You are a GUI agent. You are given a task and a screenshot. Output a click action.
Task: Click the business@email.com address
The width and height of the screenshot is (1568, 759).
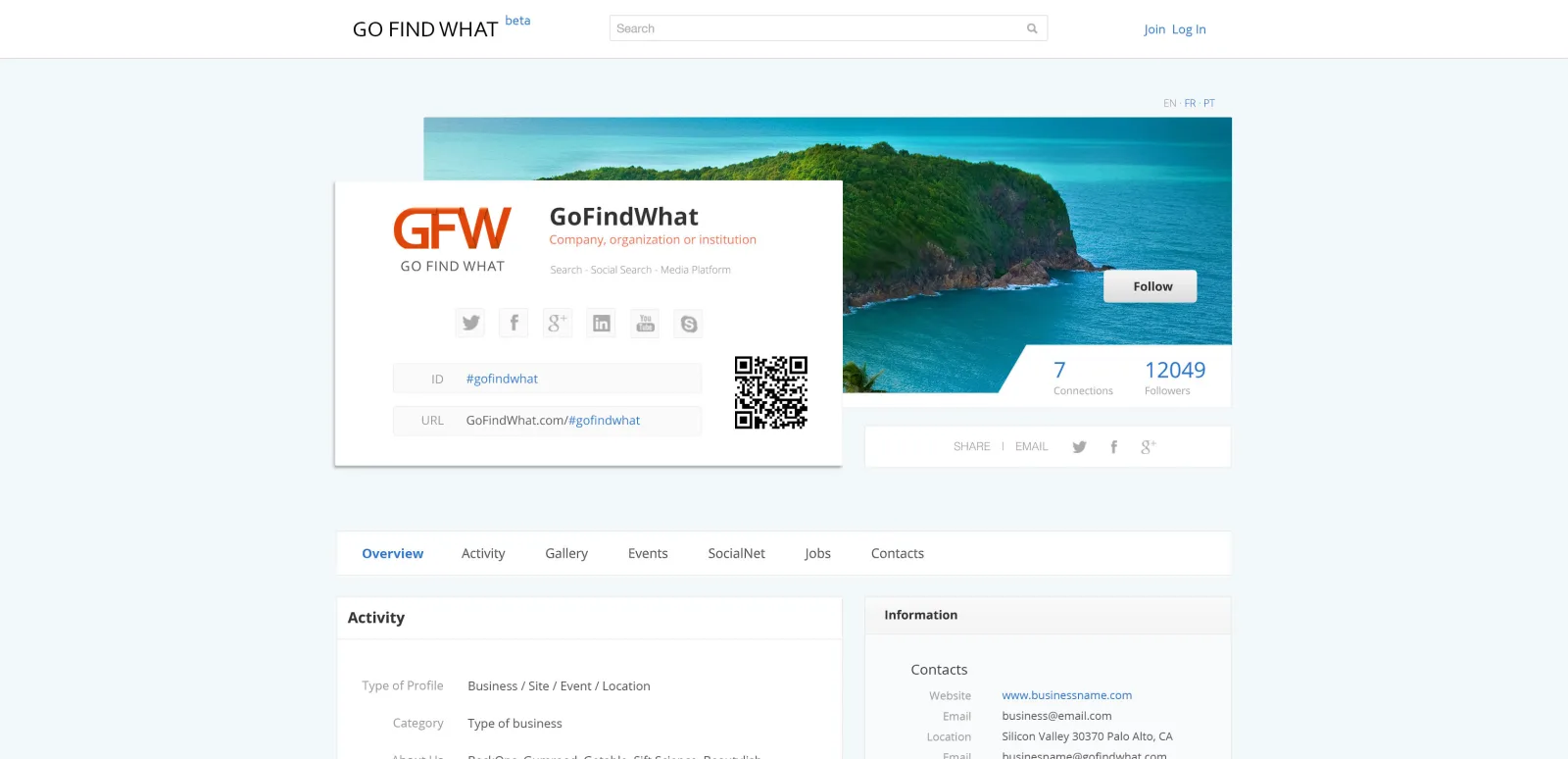click(1056, 716)
